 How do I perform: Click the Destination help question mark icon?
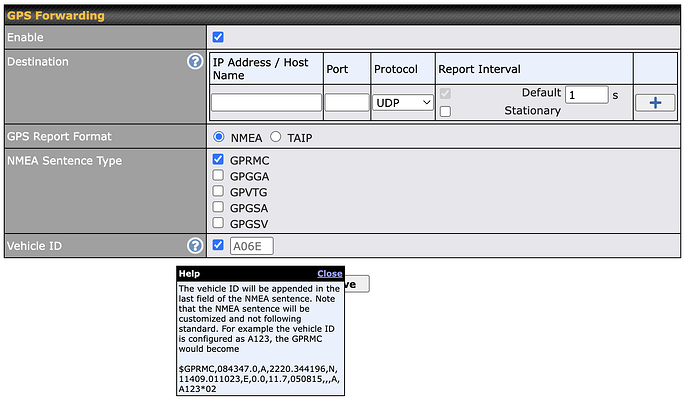point(195,61)
